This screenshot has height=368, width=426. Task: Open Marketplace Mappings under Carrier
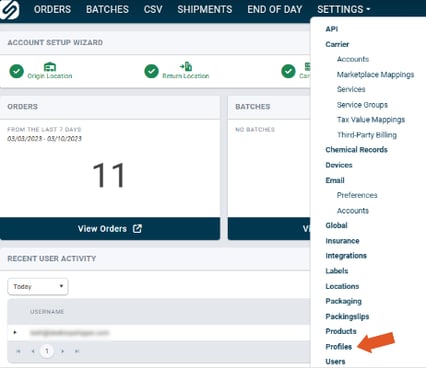point(375,75)
